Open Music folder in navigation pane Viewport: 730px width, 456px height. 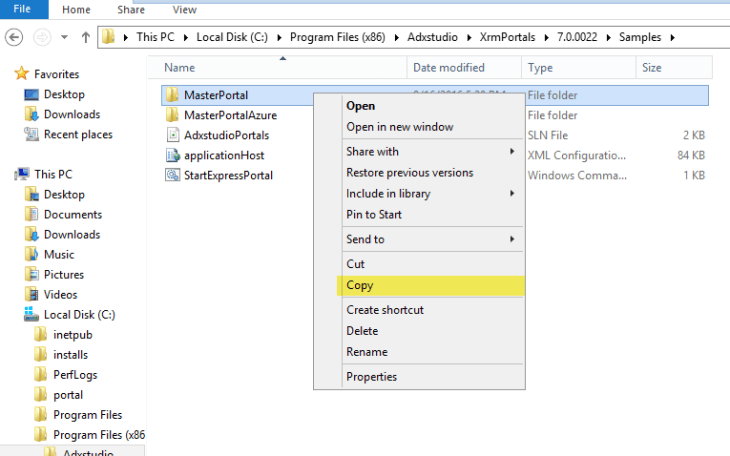pyautogui.click(x=58, y=254)
